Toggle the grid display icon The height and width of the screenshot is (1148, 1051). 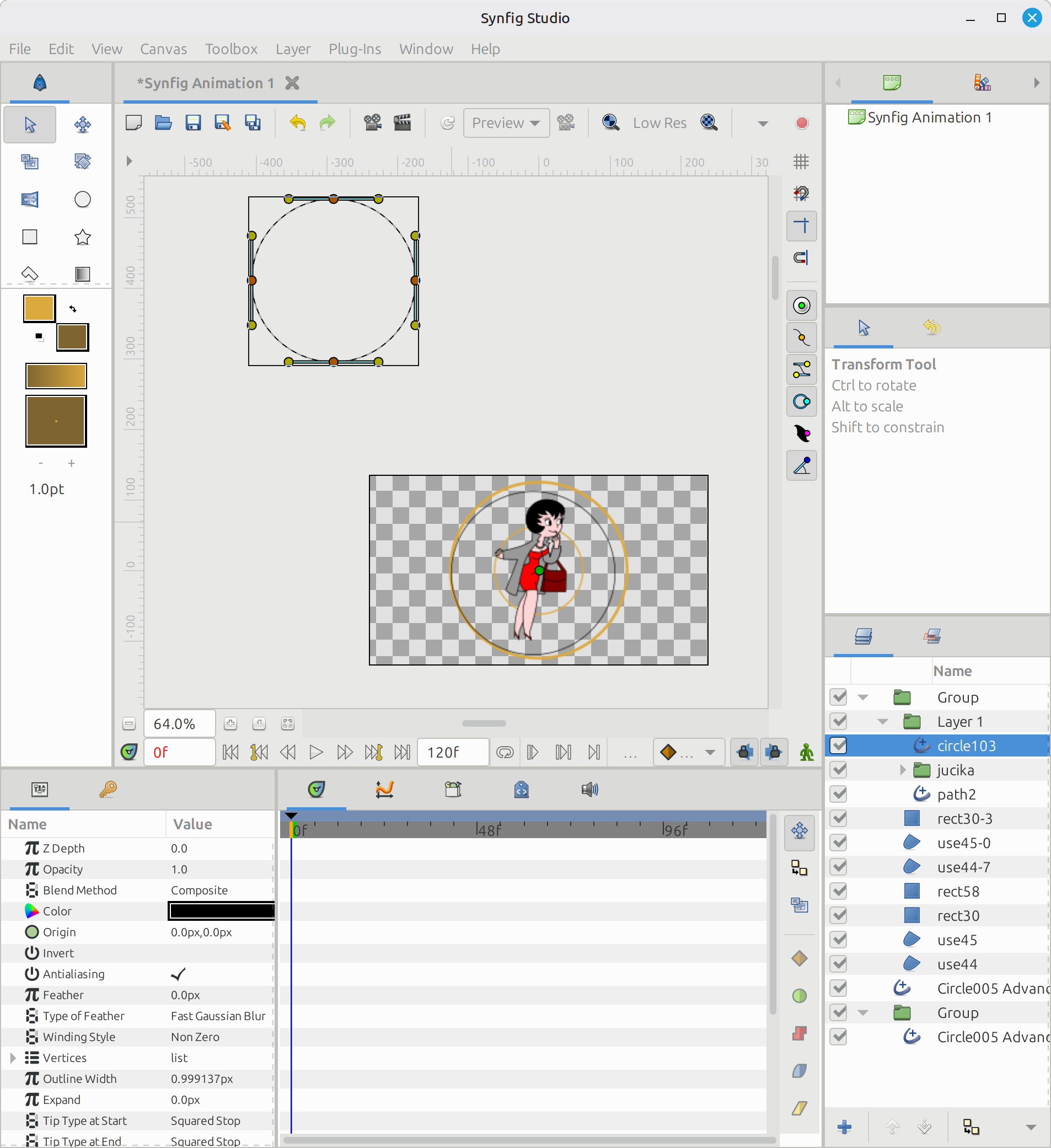coord(801,162)
